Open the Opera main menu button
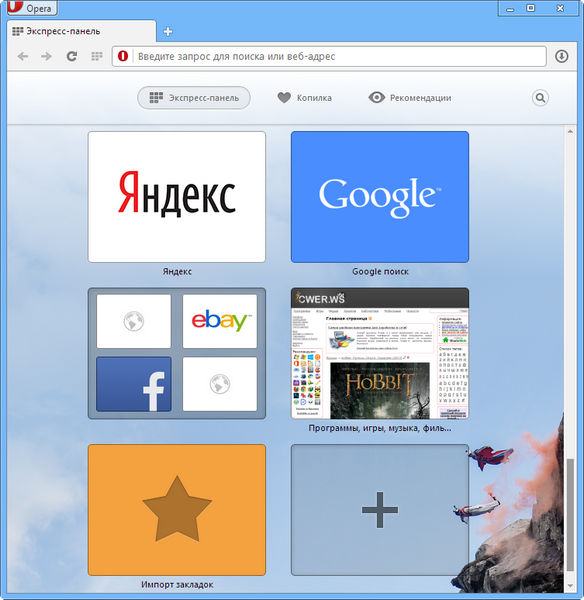This screenshot has width=584, height=600. (32, 8)
